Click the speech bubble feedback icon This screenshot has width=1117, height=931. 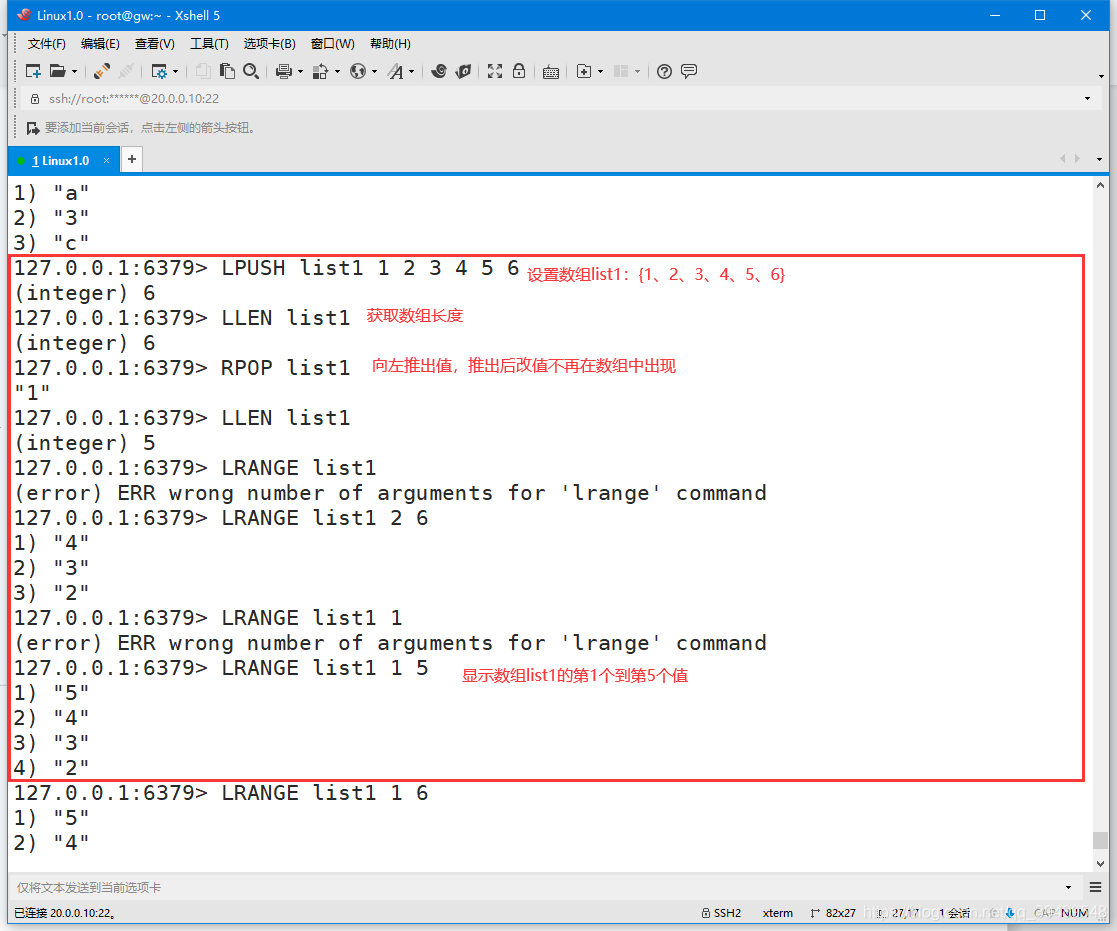(x=689, y=71)
